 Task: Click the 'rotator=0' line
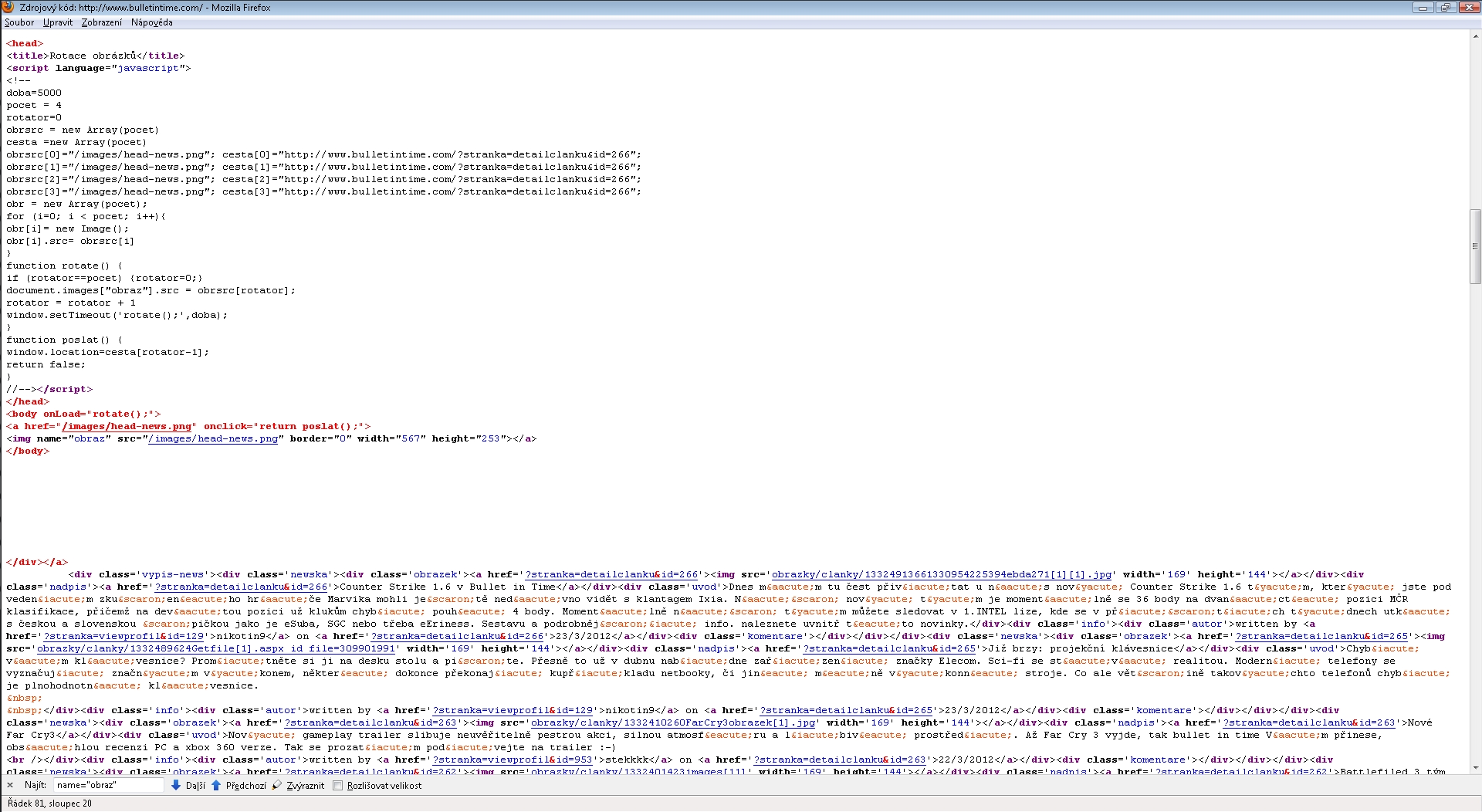[x=34, y=117]
